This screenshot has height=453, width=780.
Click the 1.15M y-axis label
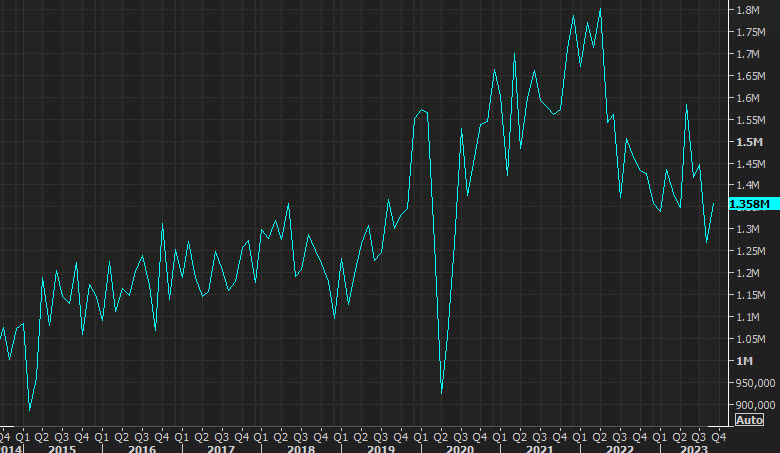tap(751, 295)
